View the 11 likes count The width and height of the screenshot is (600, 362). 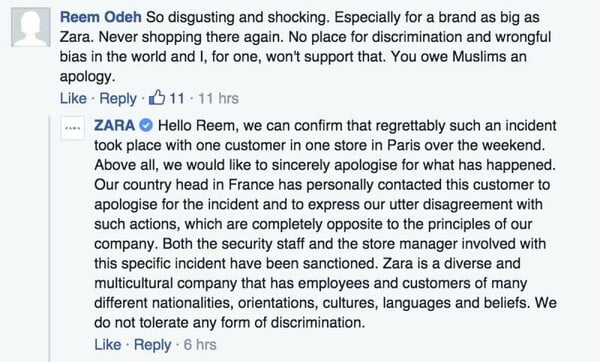(x=177, y=98)
